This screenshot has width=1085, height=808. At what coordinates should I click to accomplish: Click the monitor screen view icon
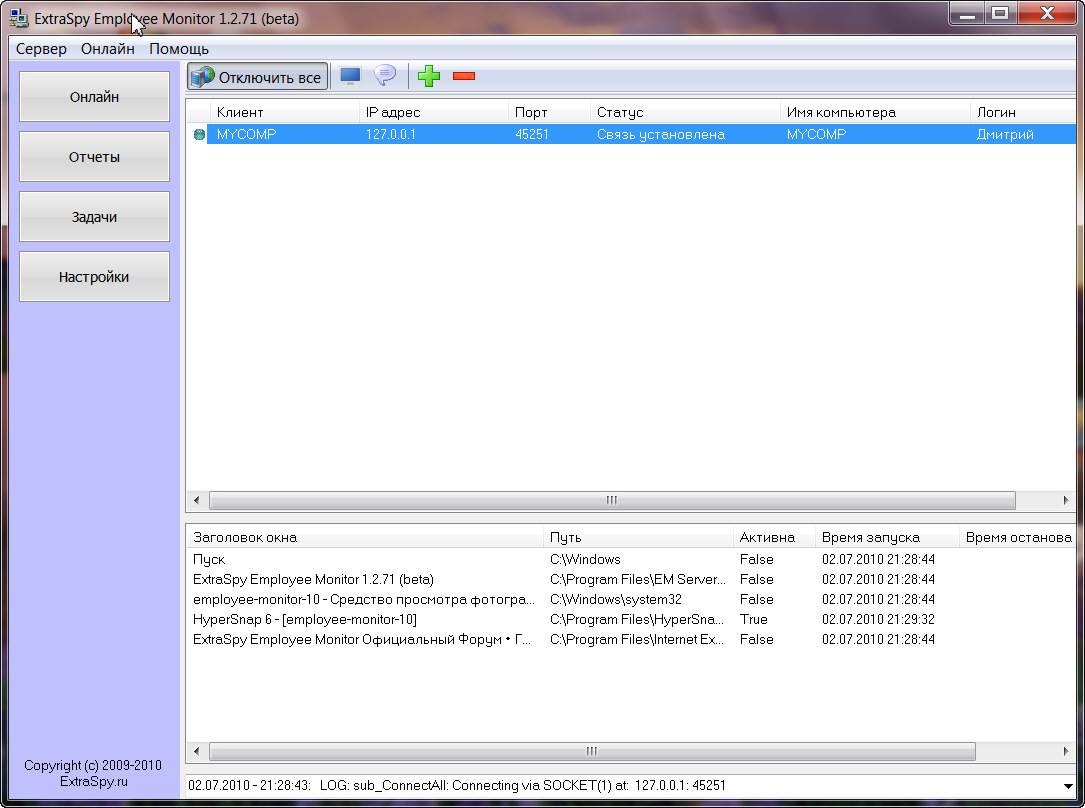tap(350, 76)
